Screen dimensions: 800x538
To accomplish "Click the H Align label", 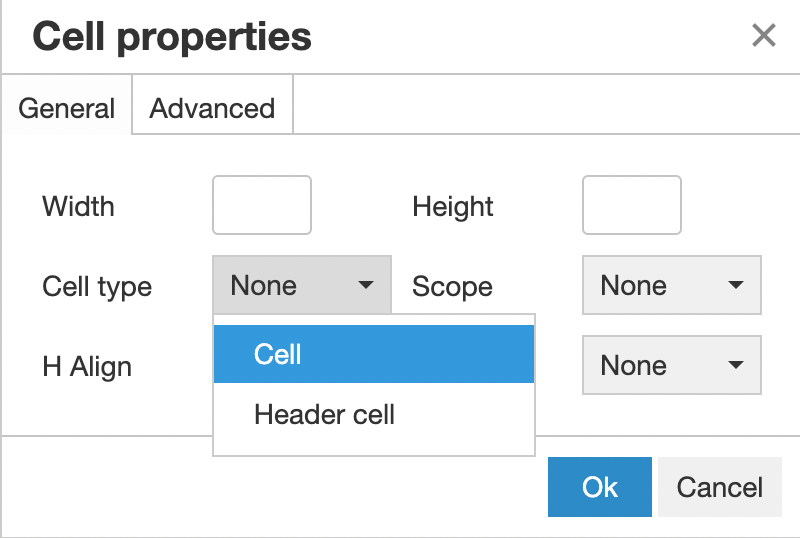I will 87,367.
